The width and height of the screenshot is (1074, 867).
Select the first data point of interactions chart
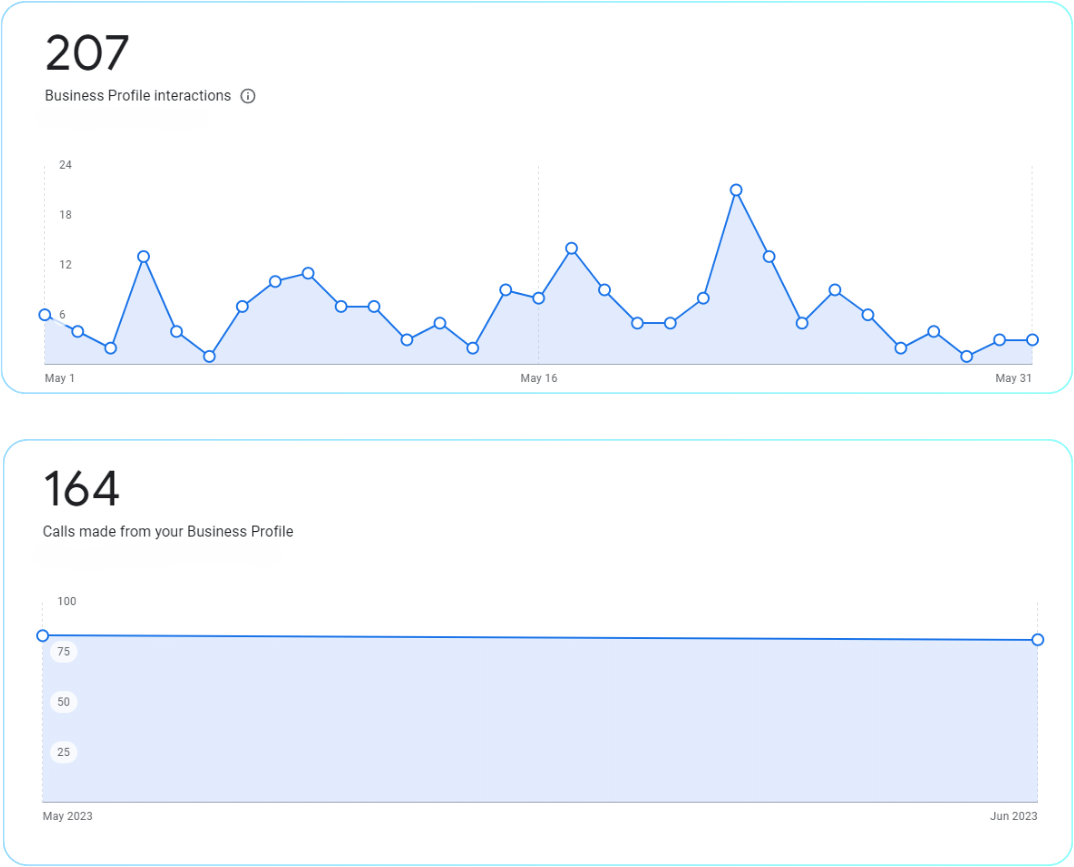coord(45,314)
